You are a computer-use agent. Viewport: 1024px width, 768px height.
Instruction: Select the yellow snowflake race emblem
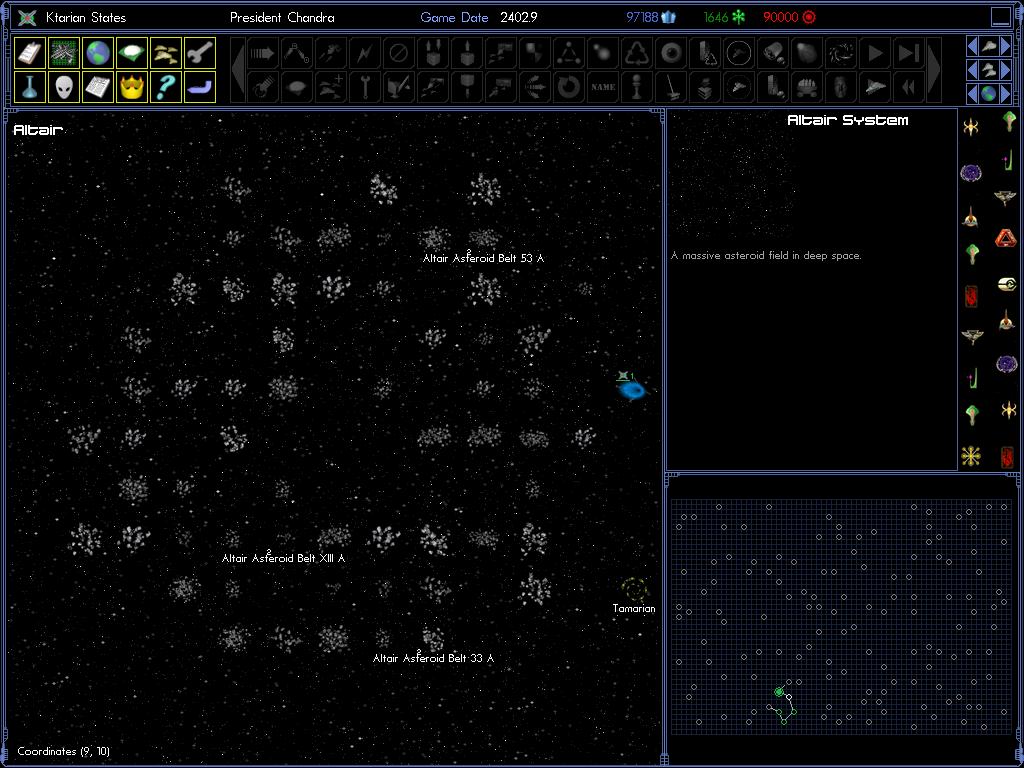pos(971,457)
